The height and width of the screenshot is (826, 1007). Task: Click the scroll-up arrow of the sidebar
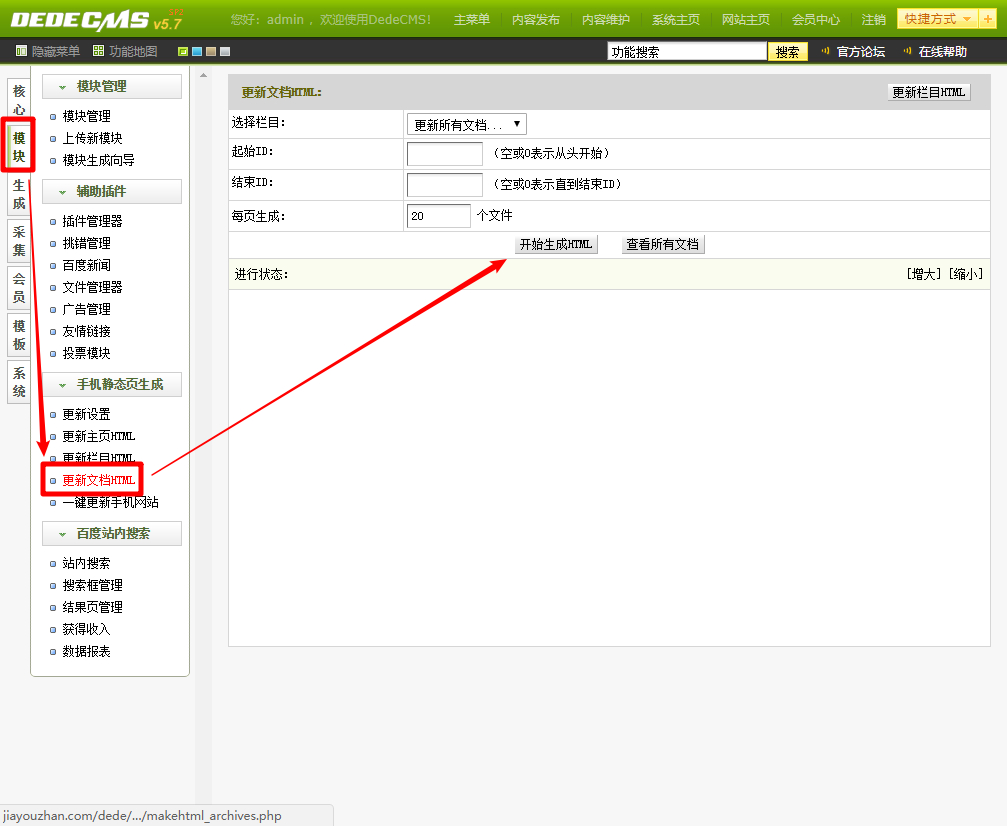[x=204, y=76]
